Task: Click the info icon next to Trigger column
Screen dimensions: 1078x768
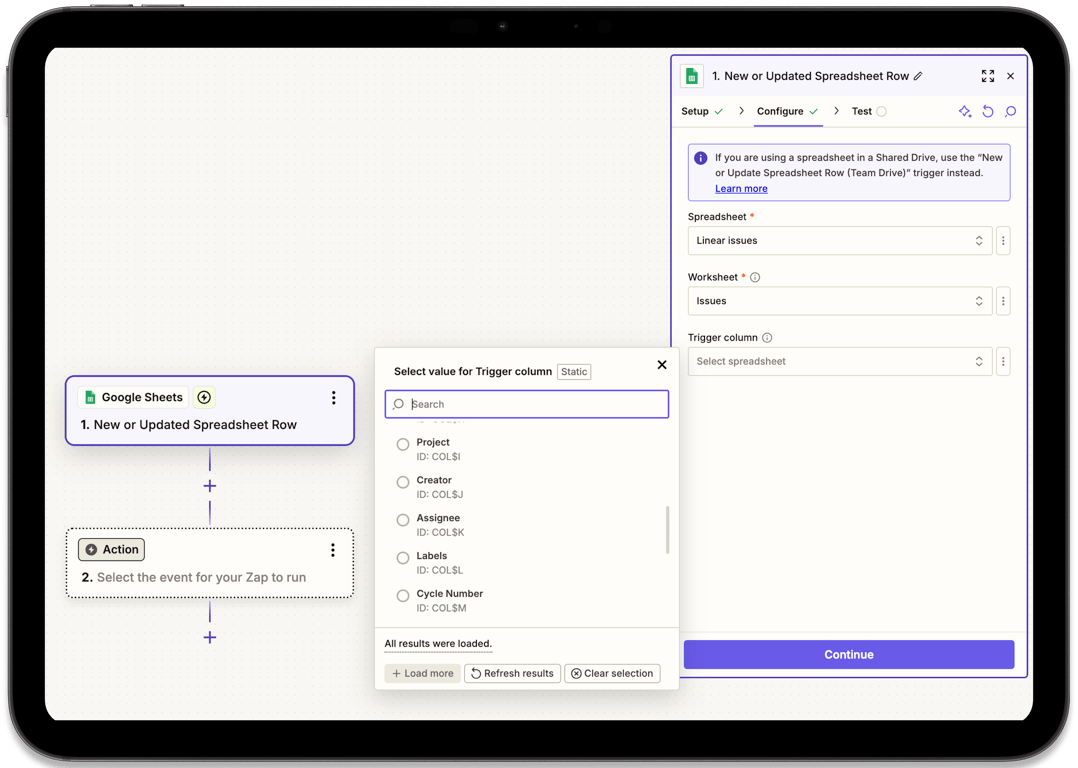Action: tap(767, 338)
